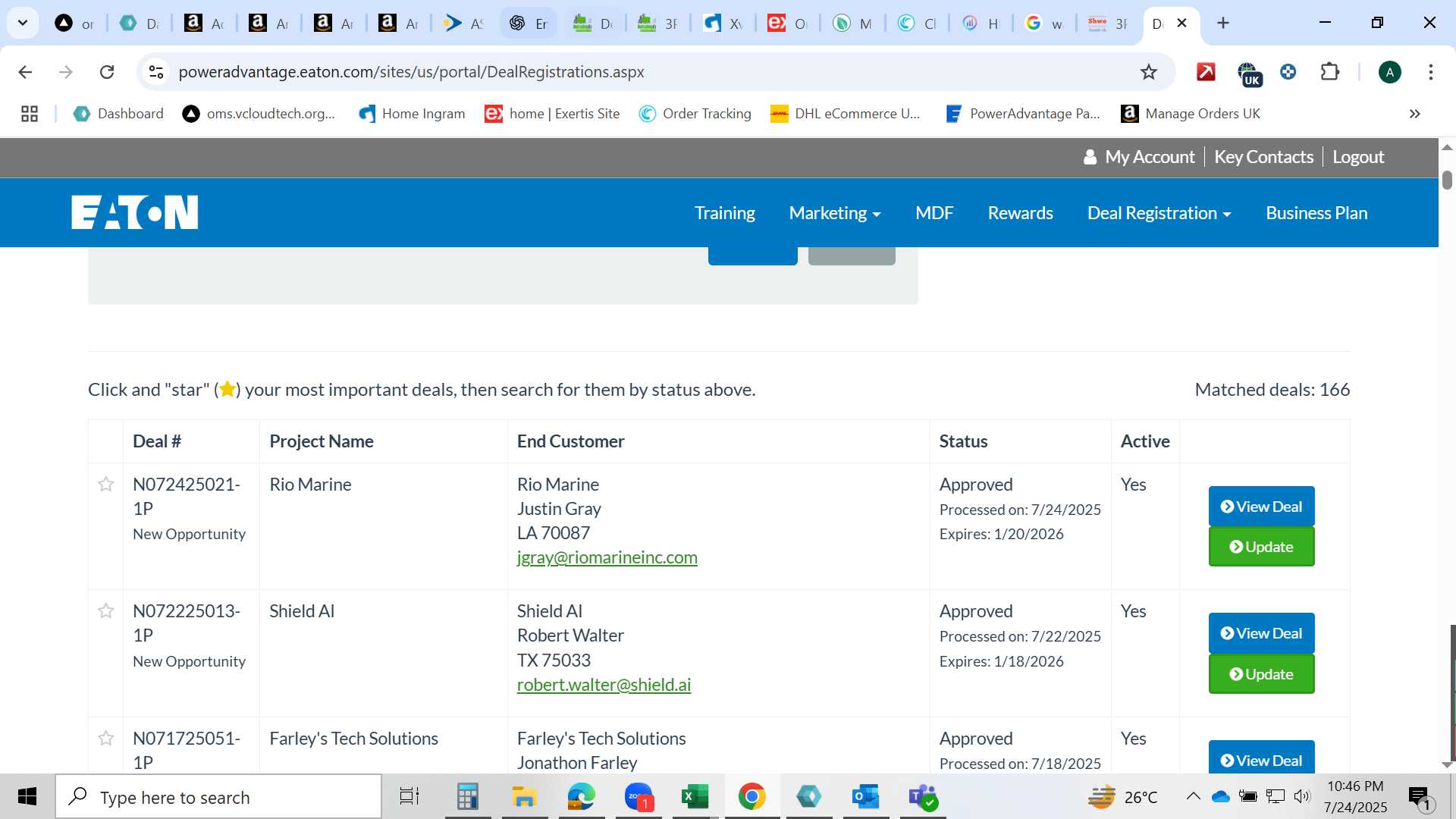Switch to the Google w tab
This screenshot has height=819, width=1456.
click(1044, 24)
